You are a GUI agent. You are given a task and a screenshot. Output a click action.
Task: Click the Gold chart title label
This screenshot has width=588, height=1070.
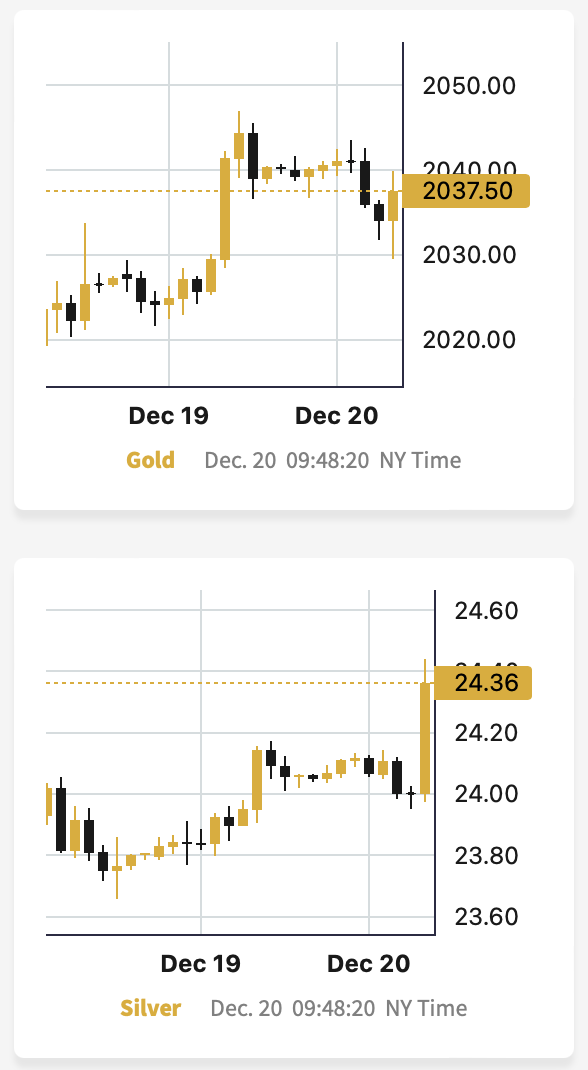coord(151,460)
